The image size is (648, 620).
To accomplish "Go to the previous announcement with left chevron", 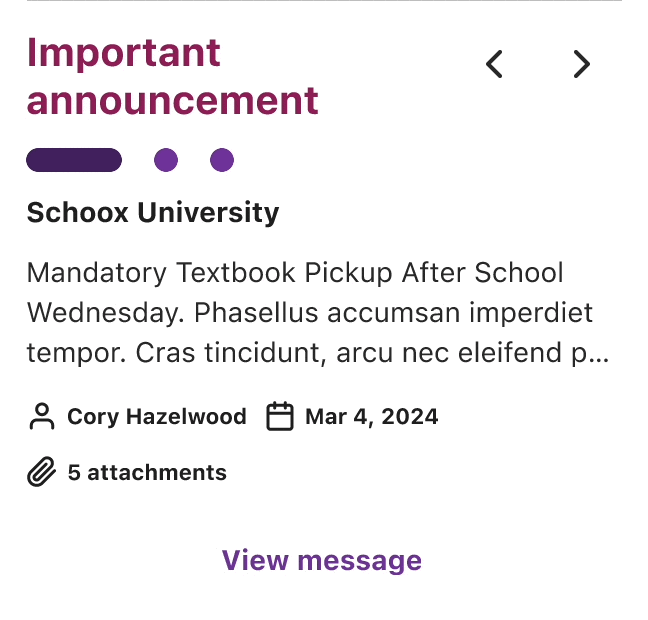I will [x=494, y=64].
